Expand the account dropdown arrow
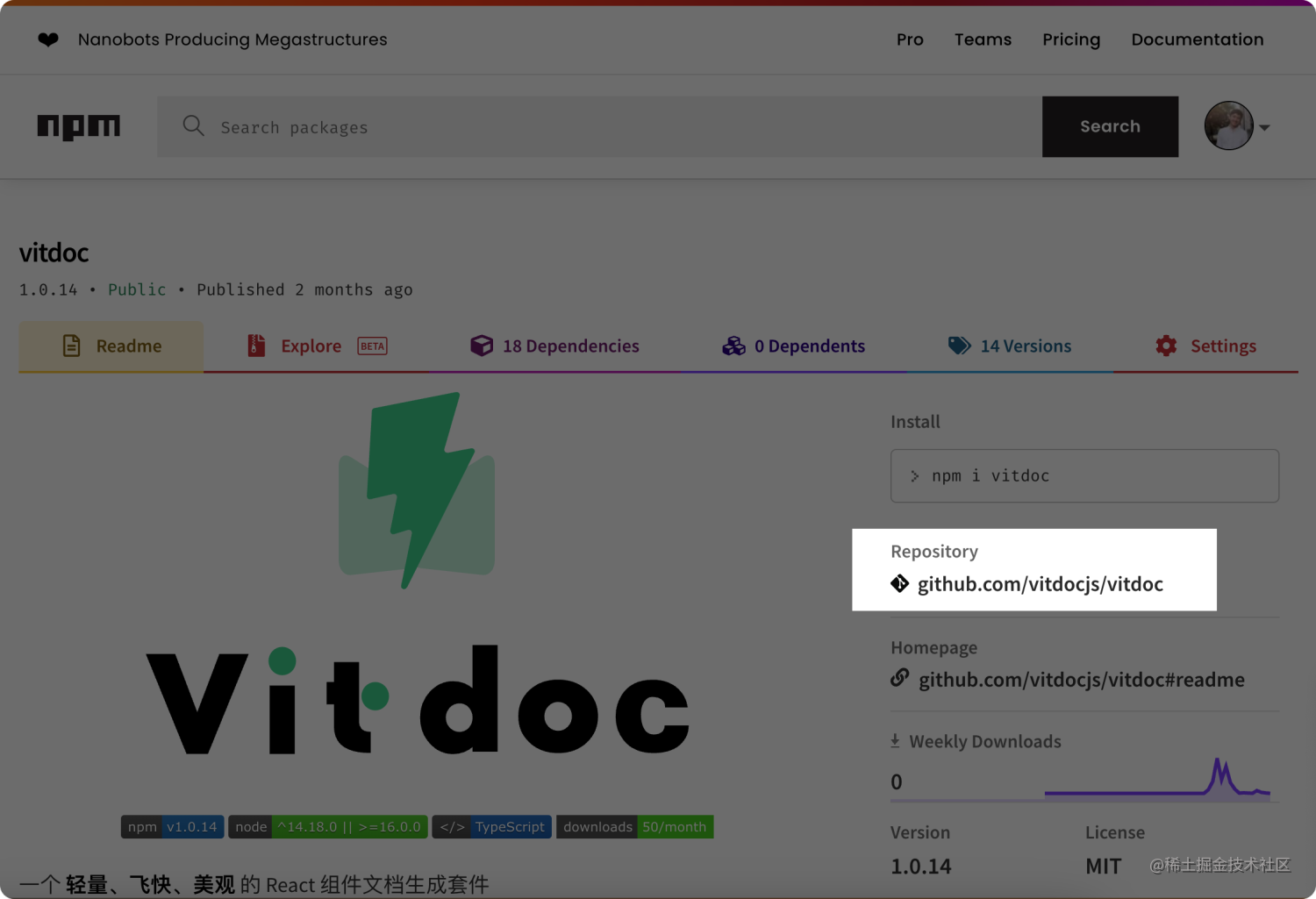 coord(1264,127)
